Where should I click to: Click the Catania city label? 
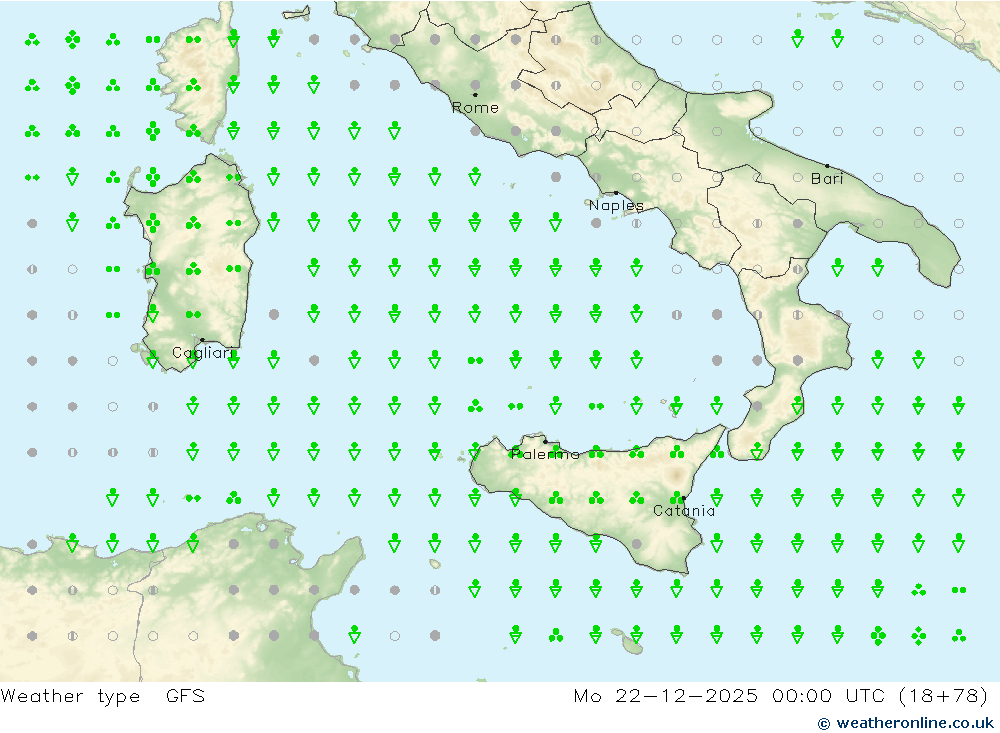point(684,510)
